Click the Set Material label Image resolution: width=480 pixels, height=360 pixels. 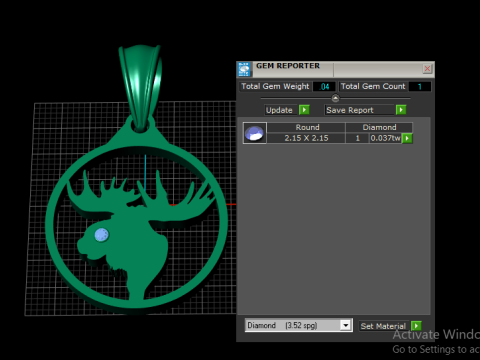click(x=383, y=326)
